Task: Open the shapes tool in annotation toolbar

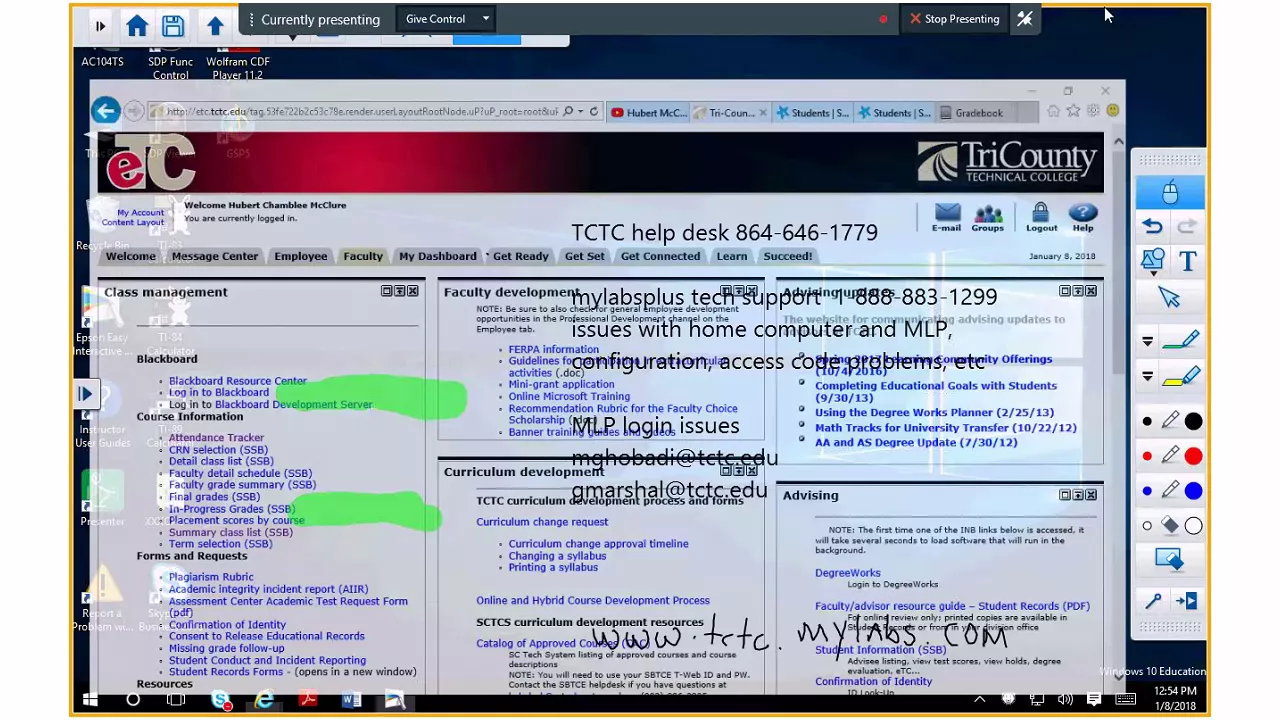Action: point(1152,262)
